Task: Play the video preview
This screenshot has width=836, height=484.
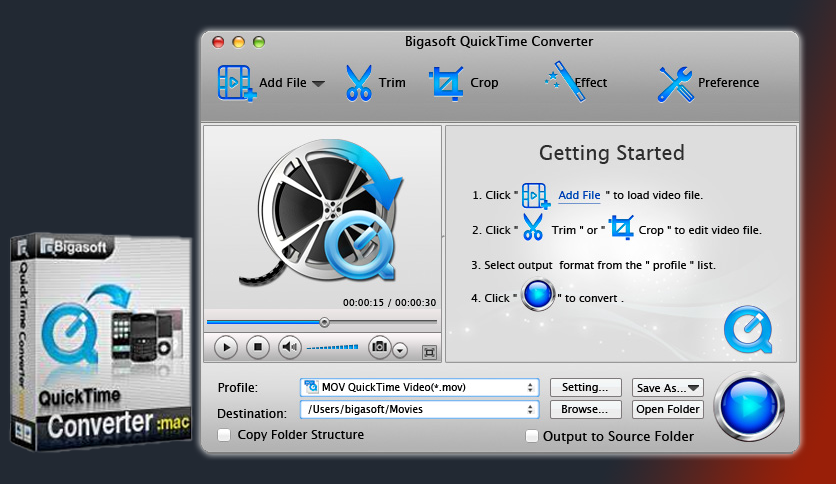Action: 226,348
